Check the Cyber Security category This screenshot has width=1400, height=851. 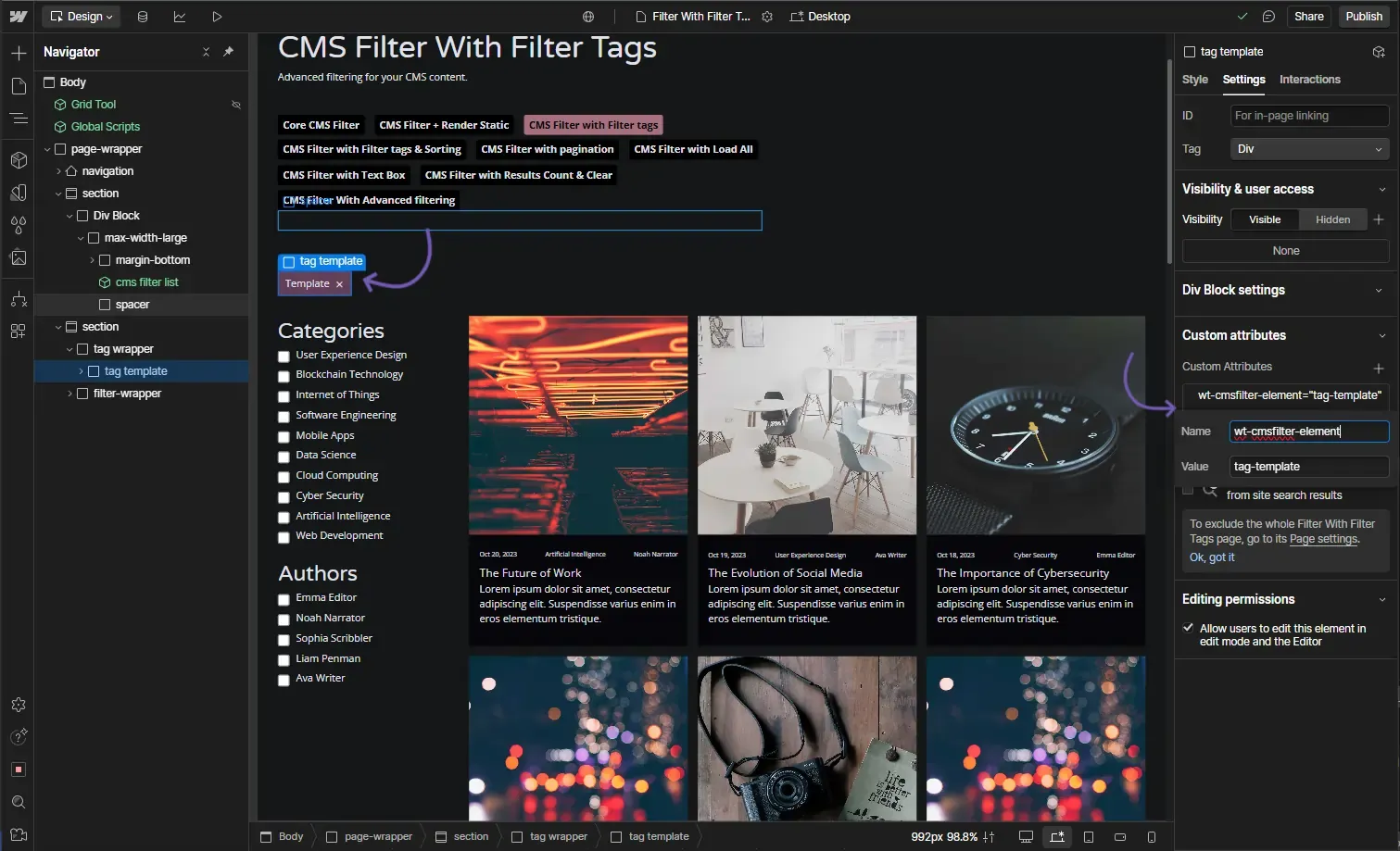tap(284, 497)
